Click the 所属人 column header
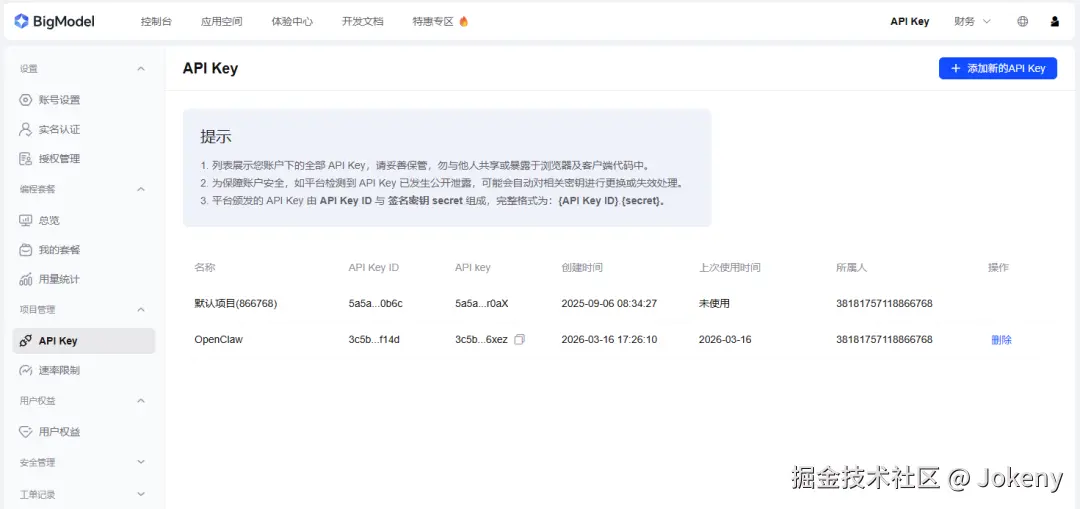Viewport: 1080px width, 509px height. 851,267
